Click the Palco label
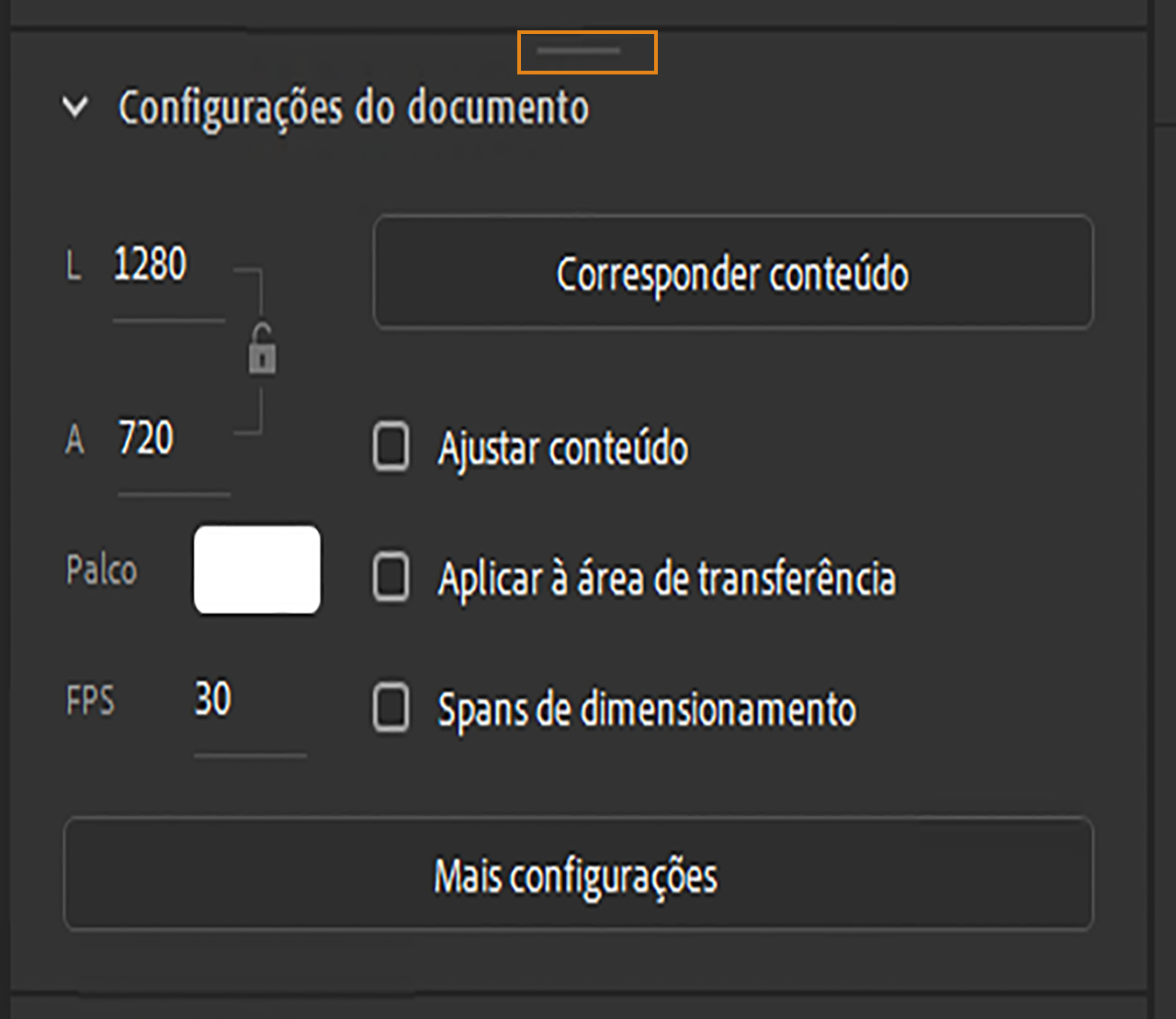Viewport: 1176px width, 1019px height. coord(100,570)
